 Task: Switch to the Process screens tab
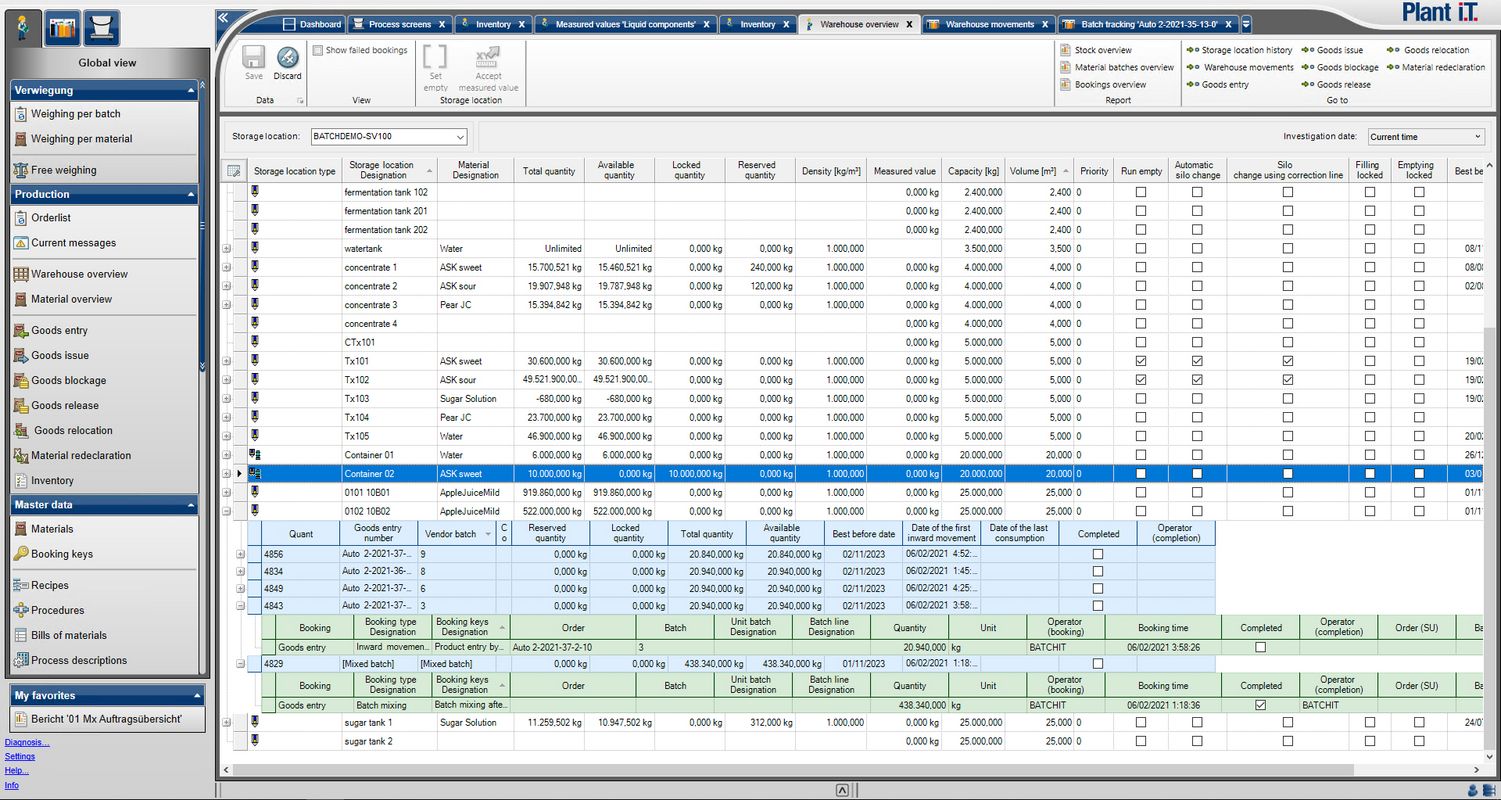[399, 24]
